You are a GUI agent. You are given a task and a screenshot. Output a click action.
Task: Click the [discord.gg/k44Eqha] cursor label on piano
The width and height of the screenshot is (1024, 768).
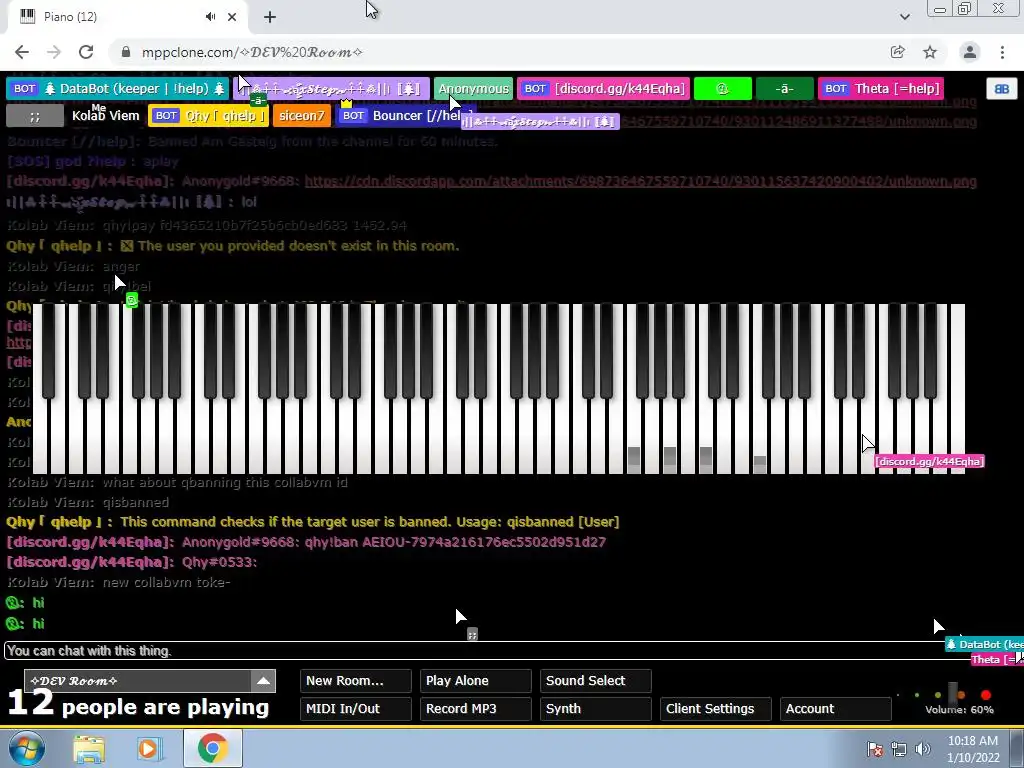click(x=929, y=462)
